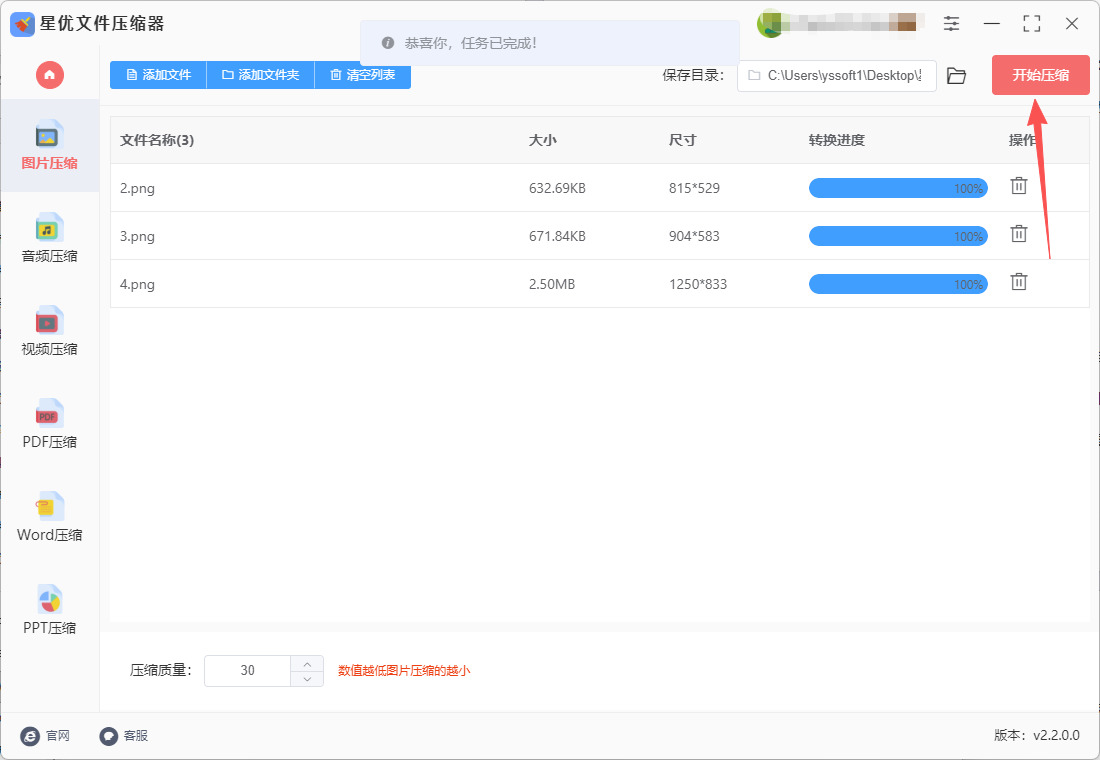The width and height of the screenshot is (1100, 760).
Task: Switch to 音频压缩 mode in sidebar
Action: click(x=48, y=237)
